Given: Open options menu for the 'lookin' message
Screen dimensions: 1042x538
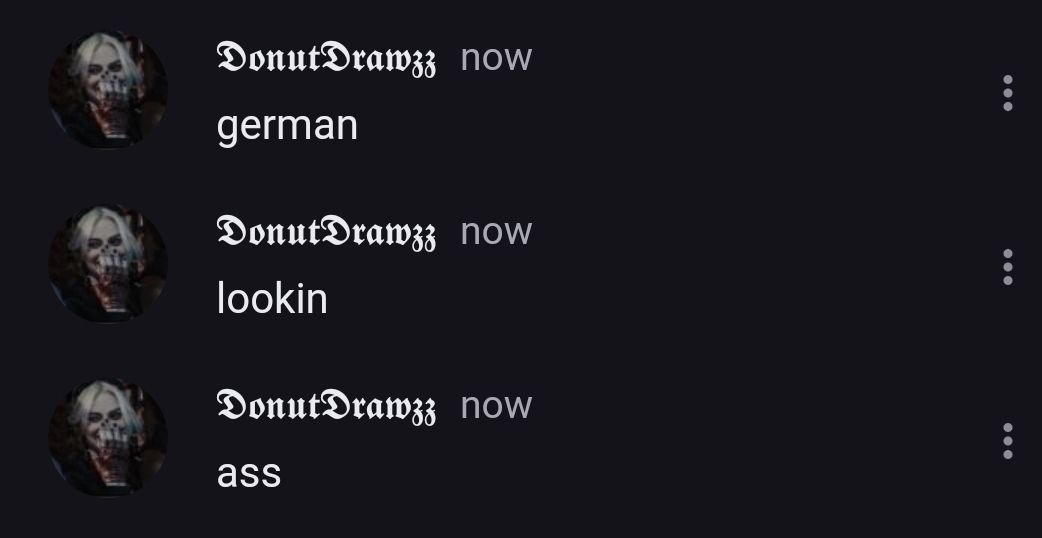Looking at the screenshot, I should 1007,267.
